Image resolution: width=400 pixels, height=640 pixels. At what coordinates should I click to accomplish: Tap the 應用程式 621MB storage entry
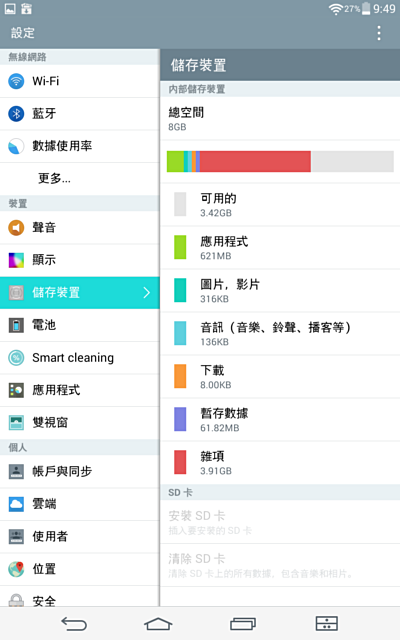coord(280,248)
